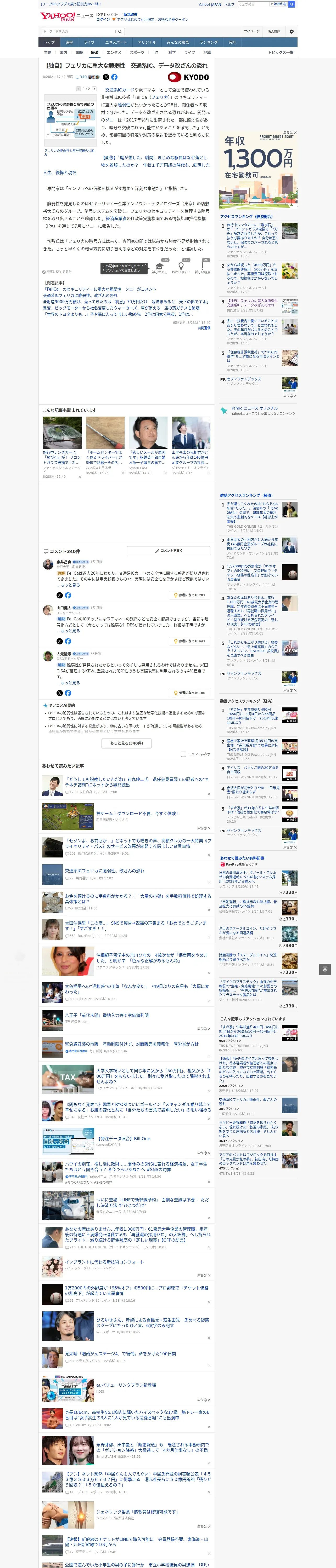Open the Yahoo!ニュース オリジナル banner

[x=259, y=411]
